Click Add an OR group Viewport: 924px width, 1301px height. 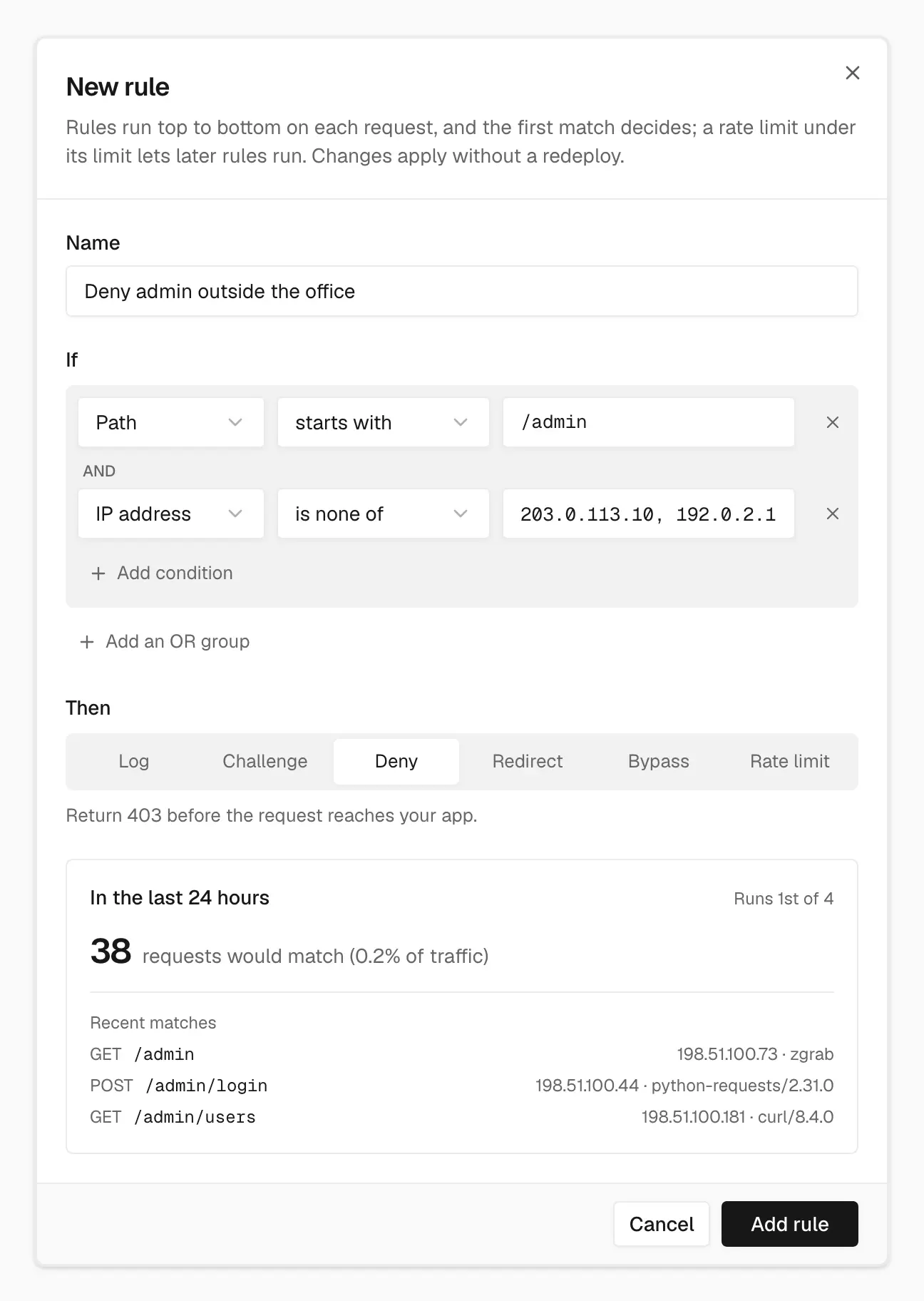tap(165, 642)
